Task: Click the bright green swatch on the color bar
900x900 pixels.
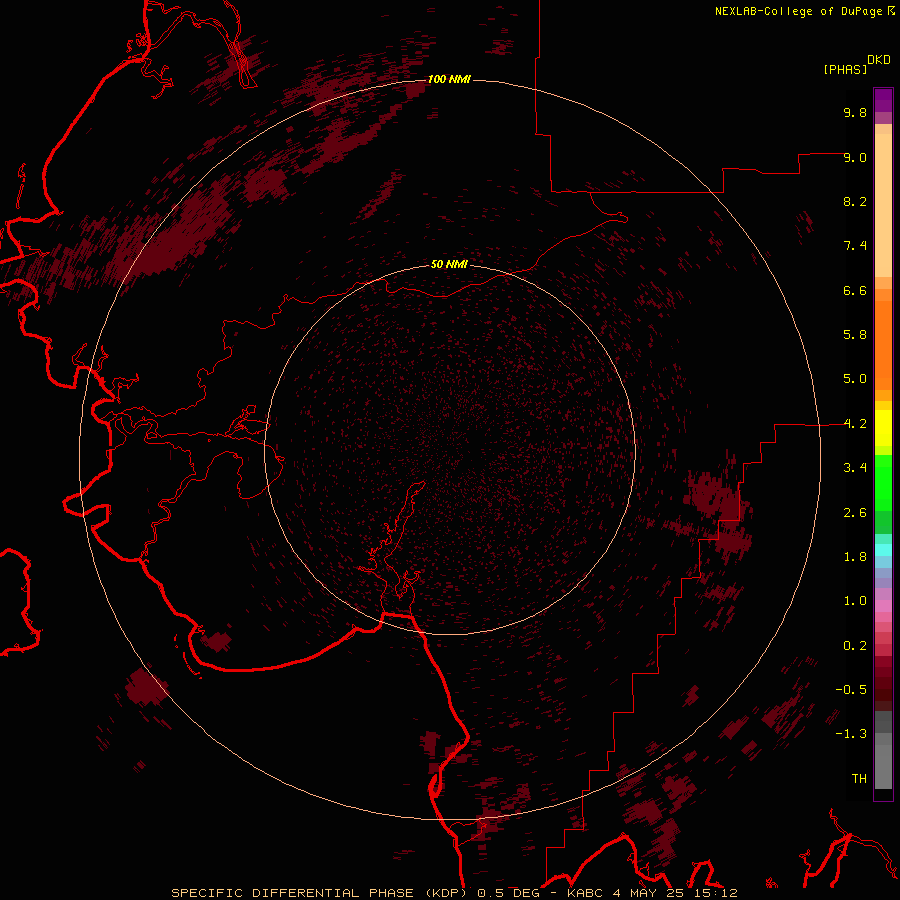Action: pyautogui.click(x=883, y=483)
